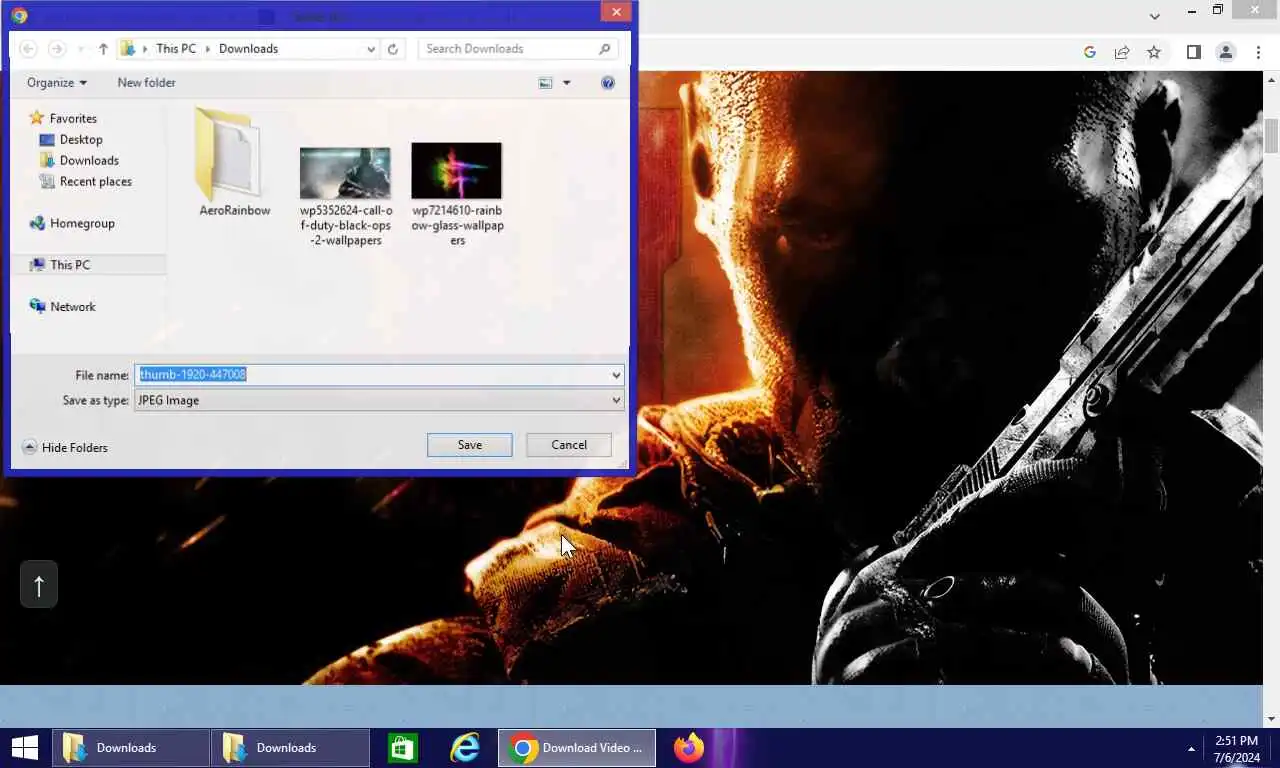This screenshot has width=1280, height=768.
Task: Click the Cancel button
Action: tap(569, 445)
